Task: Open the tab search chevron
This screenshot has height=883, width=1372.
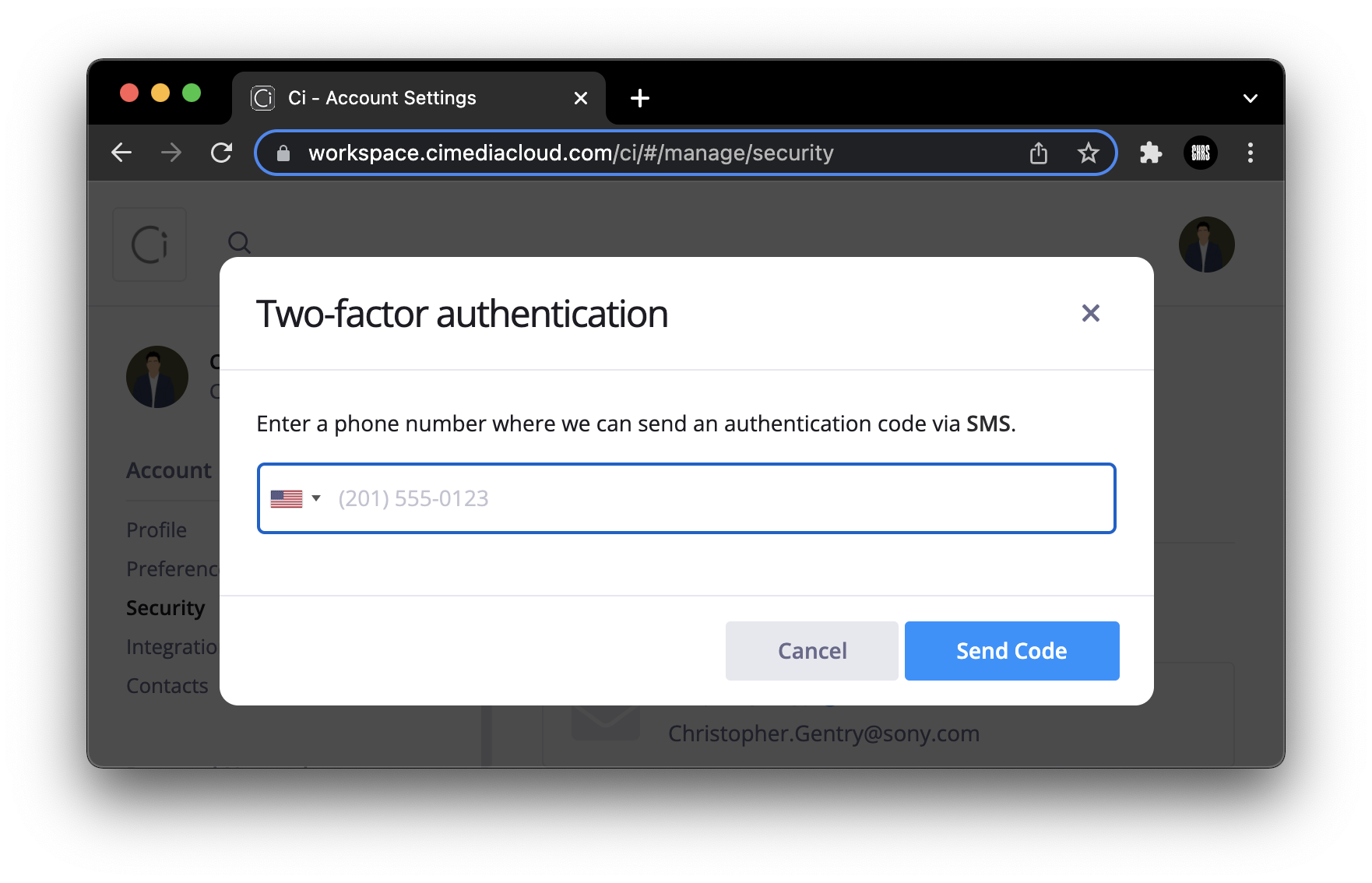Action: click(x=1250, y=98)
